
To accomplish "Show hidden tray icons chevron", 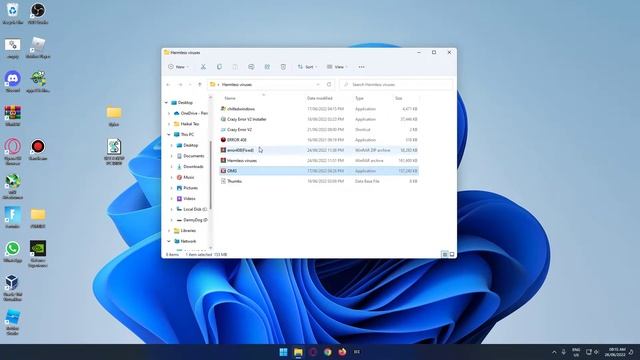I will point(554,352).
